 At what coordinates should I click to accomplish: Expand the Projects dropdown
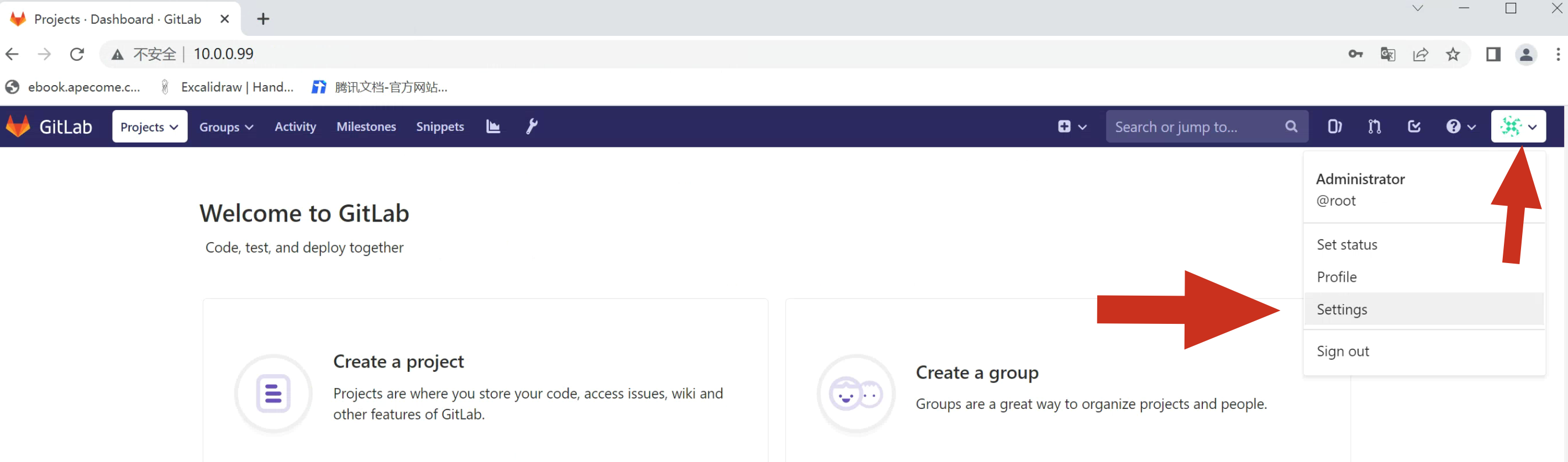point(149,127)
